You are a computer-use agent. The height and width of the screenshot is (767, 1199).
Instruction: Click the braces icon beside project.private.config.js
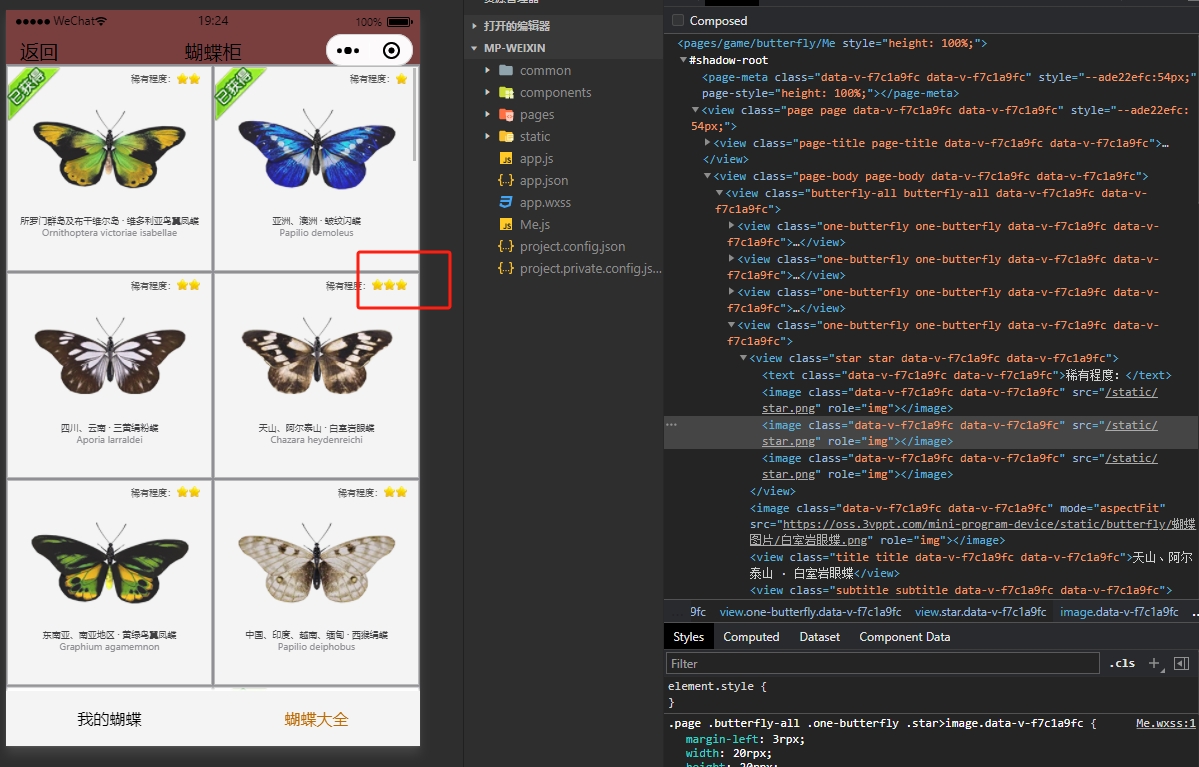coord(505,268)
